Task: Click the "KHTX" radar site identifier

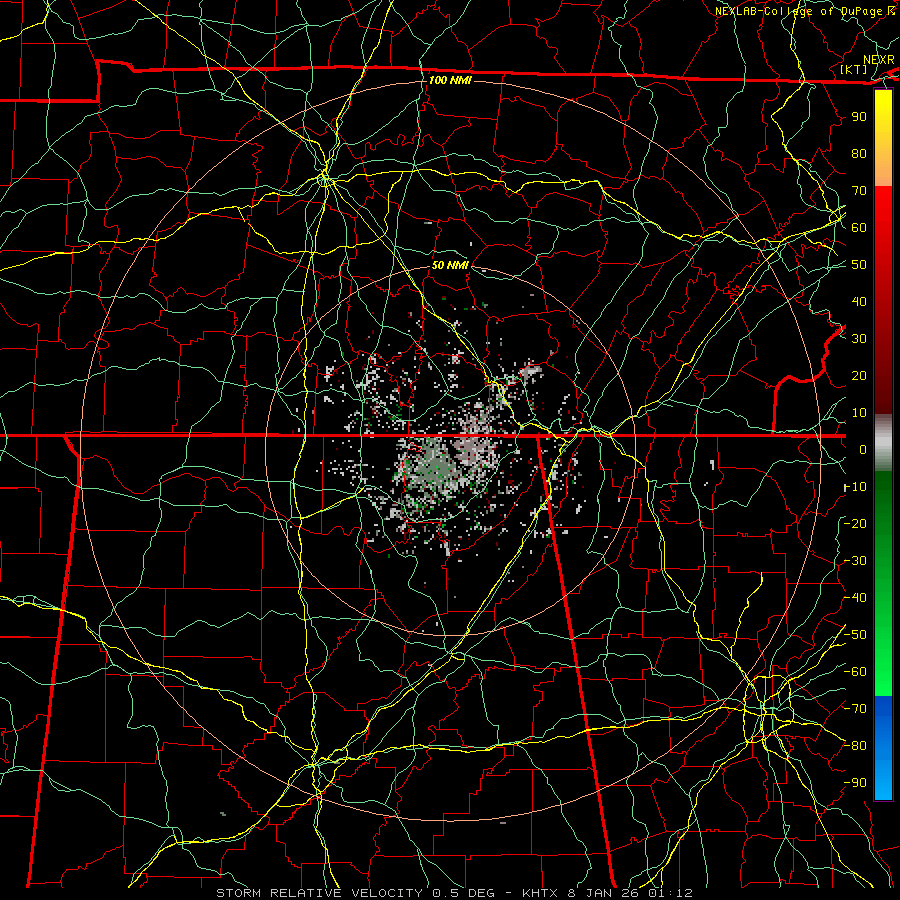Action: click(x=540, y=893)
